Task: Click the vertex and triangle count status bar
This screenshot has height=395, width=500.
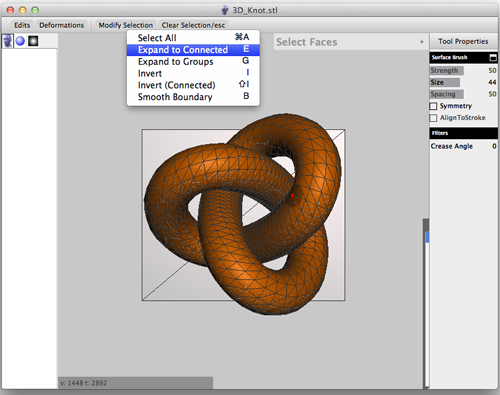Action: 136,383
